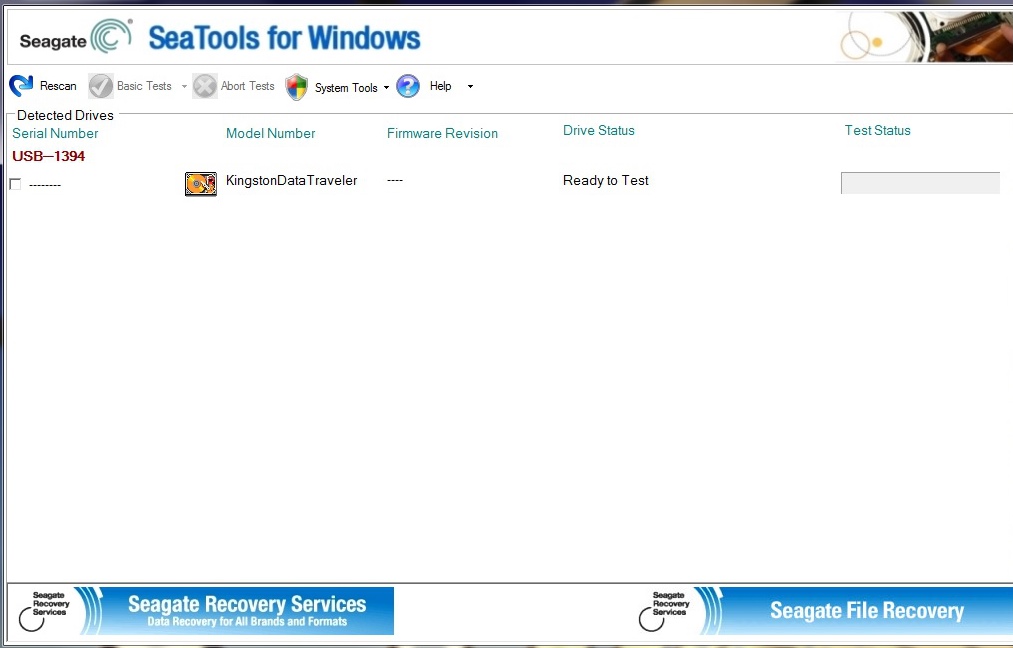Expand the System Tools dropdown arrow

(x=386, y=87)
